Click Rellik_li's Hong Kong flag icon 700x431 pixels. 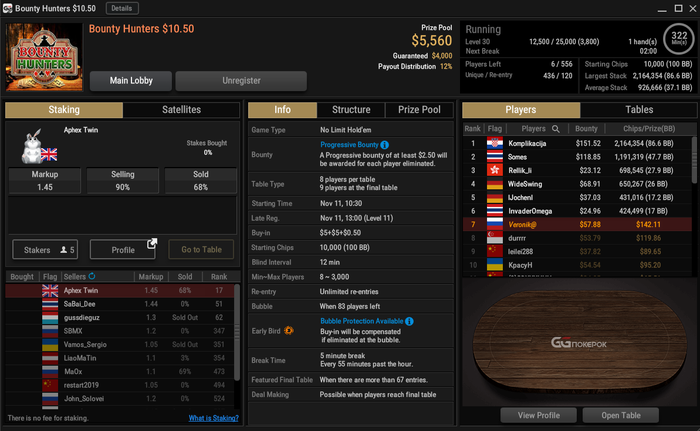pyautogui.click(x=494, y=170)
